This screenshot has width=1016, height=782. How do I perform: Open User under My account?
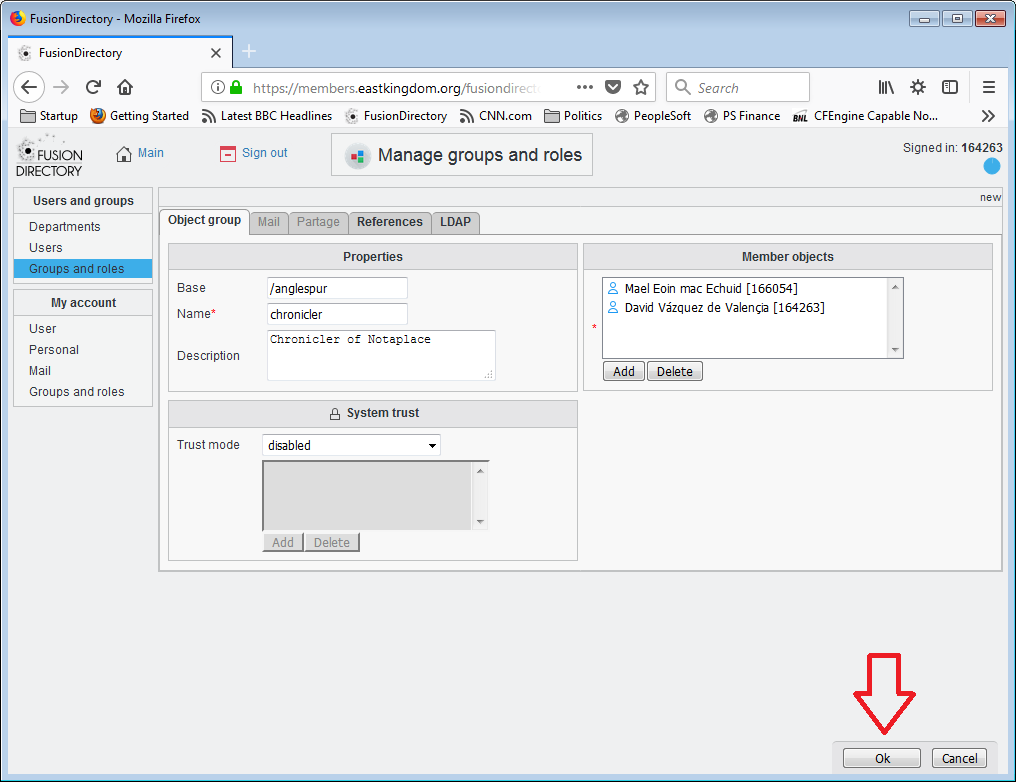tap(42, 328)
